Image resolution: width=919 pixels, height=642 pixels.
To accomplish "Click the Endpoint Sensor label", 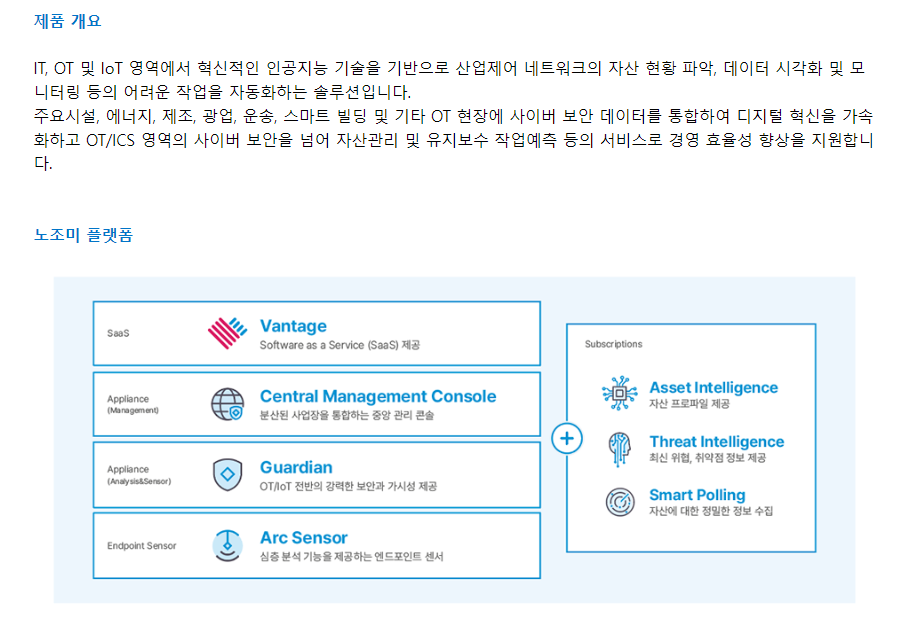I will point(141,546).
